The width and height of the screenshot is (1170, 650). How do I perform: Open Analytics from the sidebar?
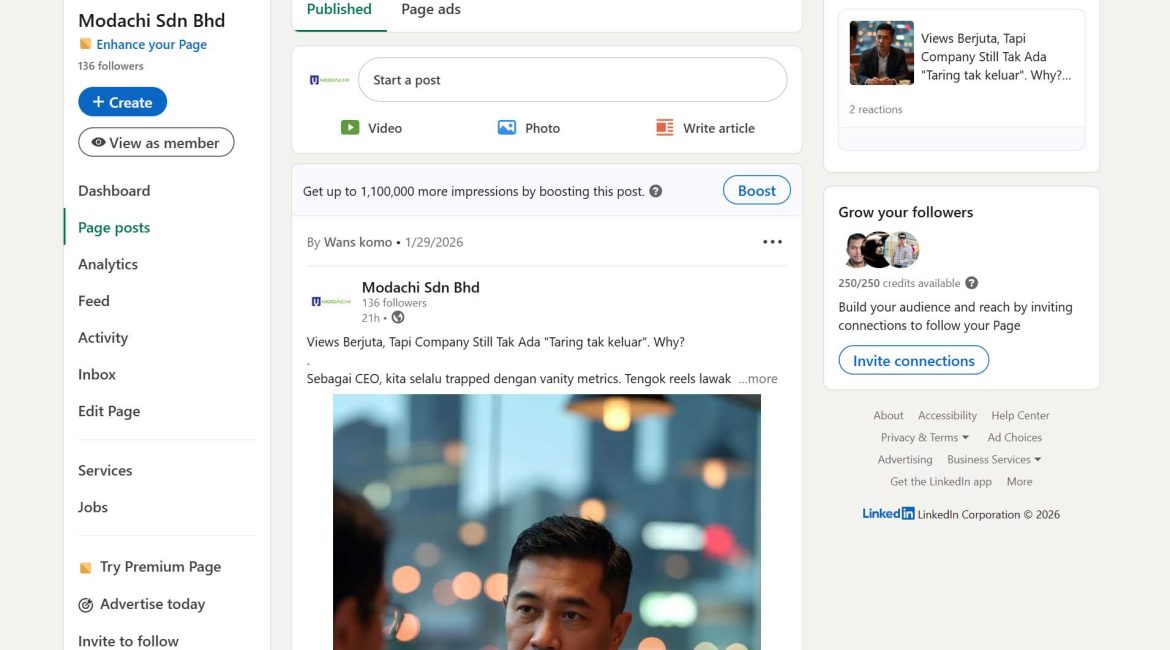click(x=107, y=264)
